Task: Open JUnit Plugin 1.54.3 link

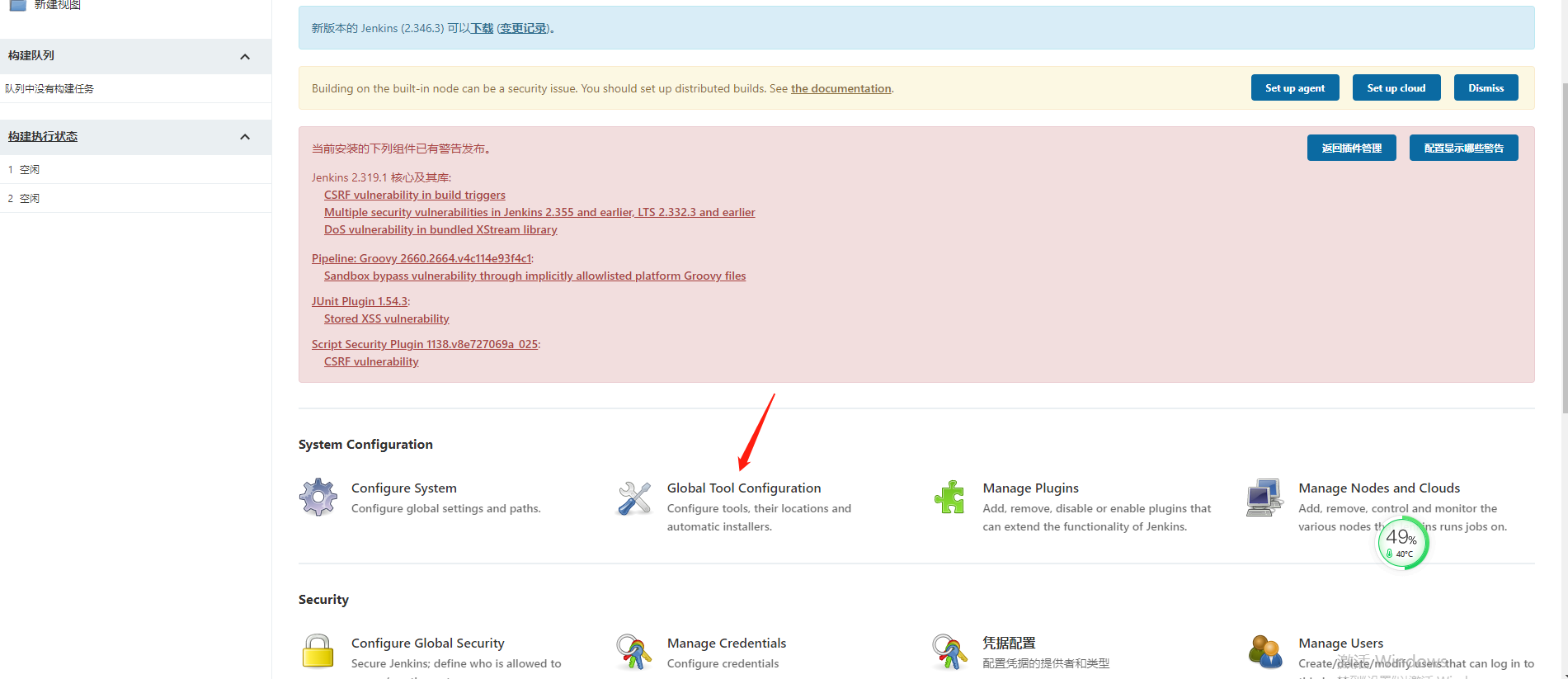Action: pyautogui.click(x=359, y=301)
